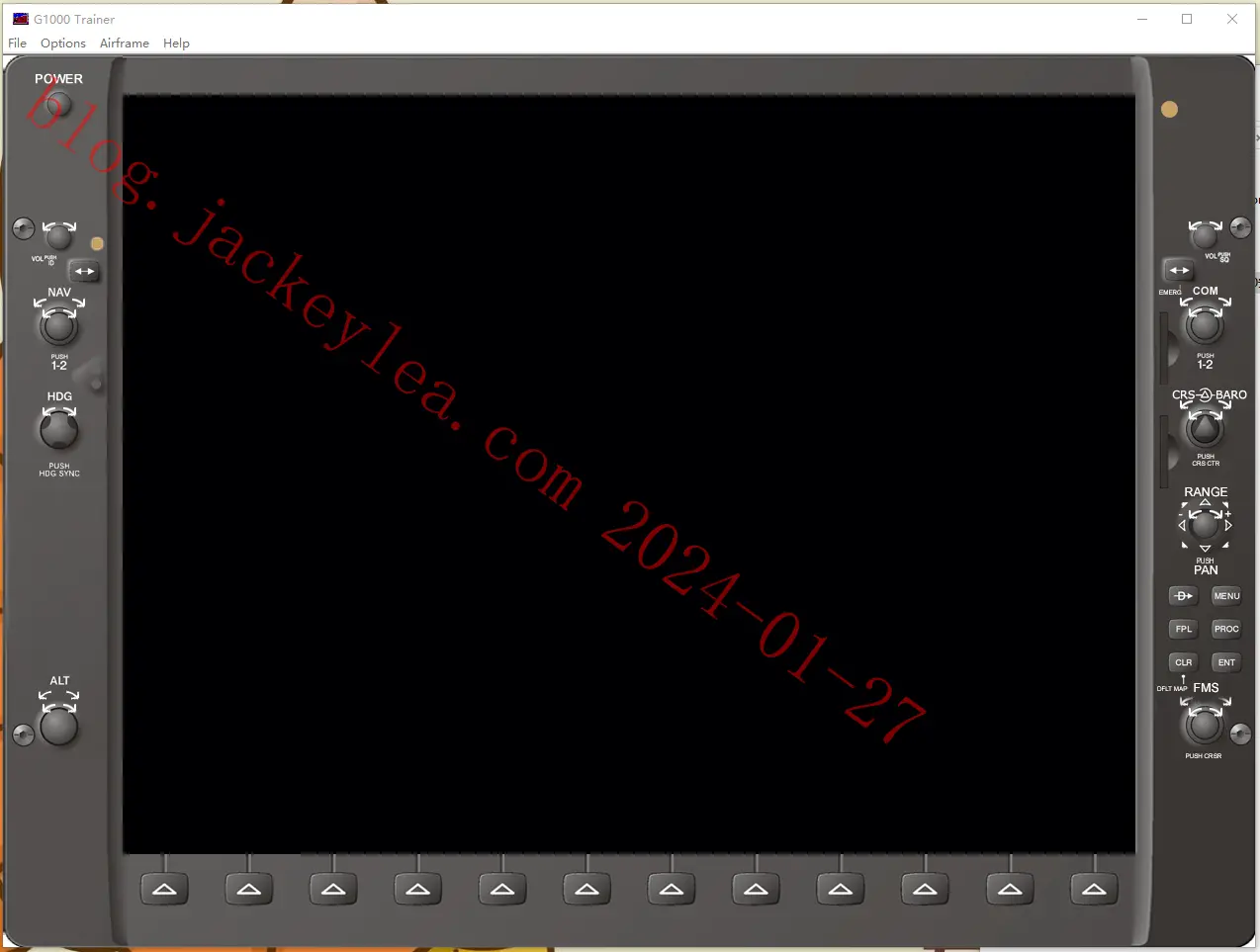1260x952 pixels.
Task: Click the COM frequency transfer button
Action: (1179, 270)
